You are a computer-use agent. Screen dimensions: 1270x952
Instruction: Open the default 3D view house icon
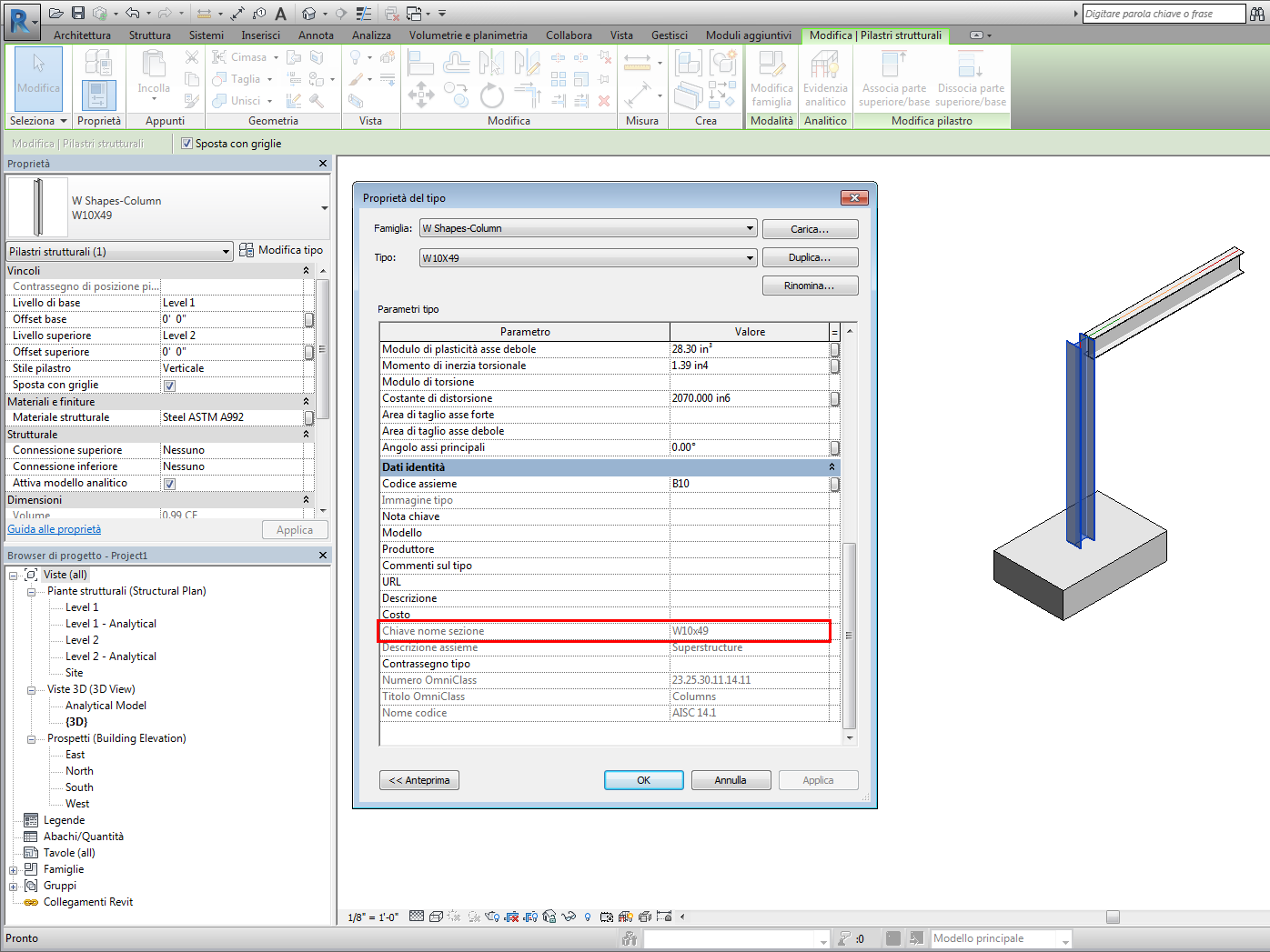click(x=309, y=13)
